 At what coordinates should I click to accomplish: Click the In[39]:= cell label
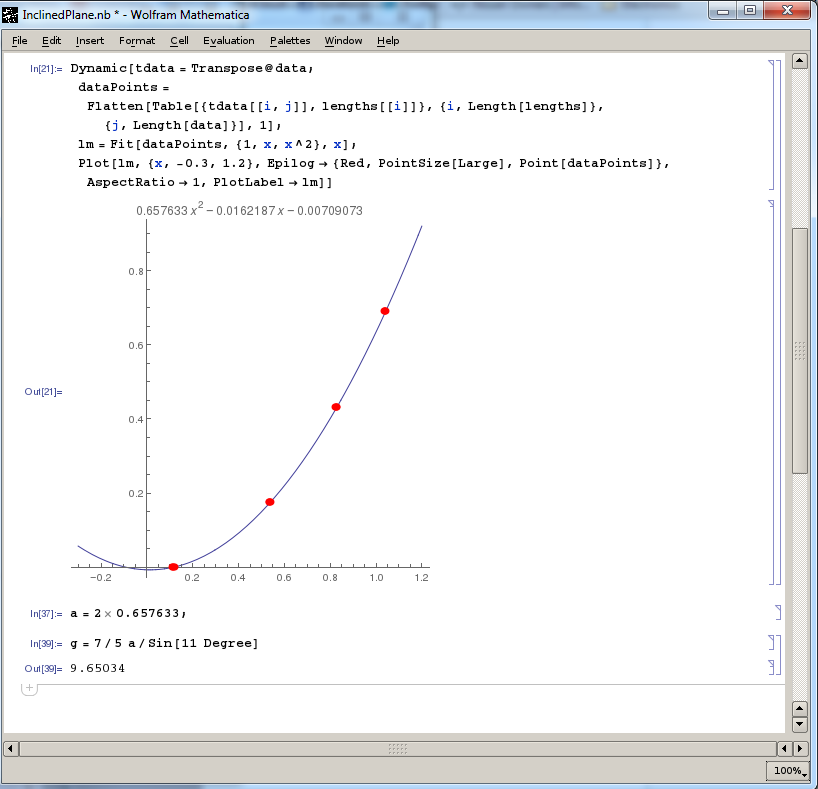pyautogui.click(x=46, y=643)
